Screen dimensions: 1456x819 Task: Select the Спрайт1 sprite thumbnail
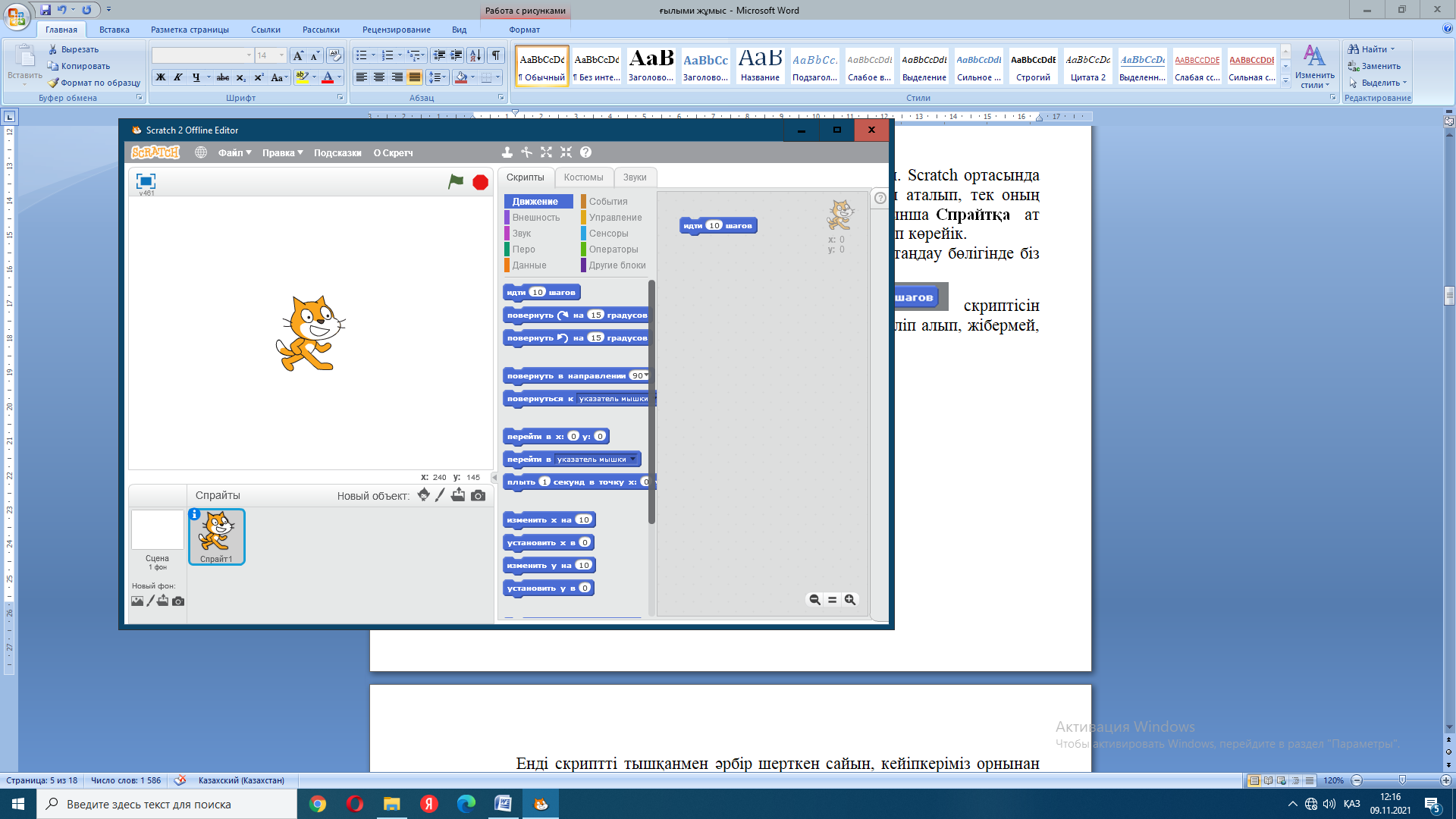(216, 536)
